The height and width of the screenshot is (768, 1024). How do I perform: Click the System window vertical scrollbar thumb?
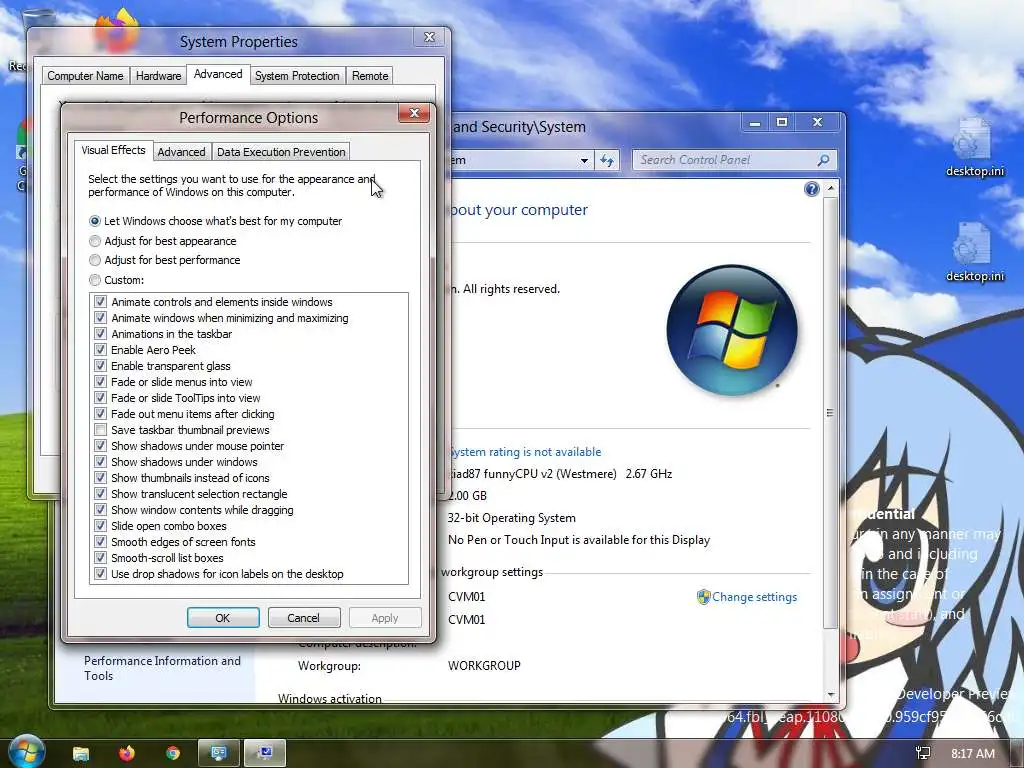(831, 413)
